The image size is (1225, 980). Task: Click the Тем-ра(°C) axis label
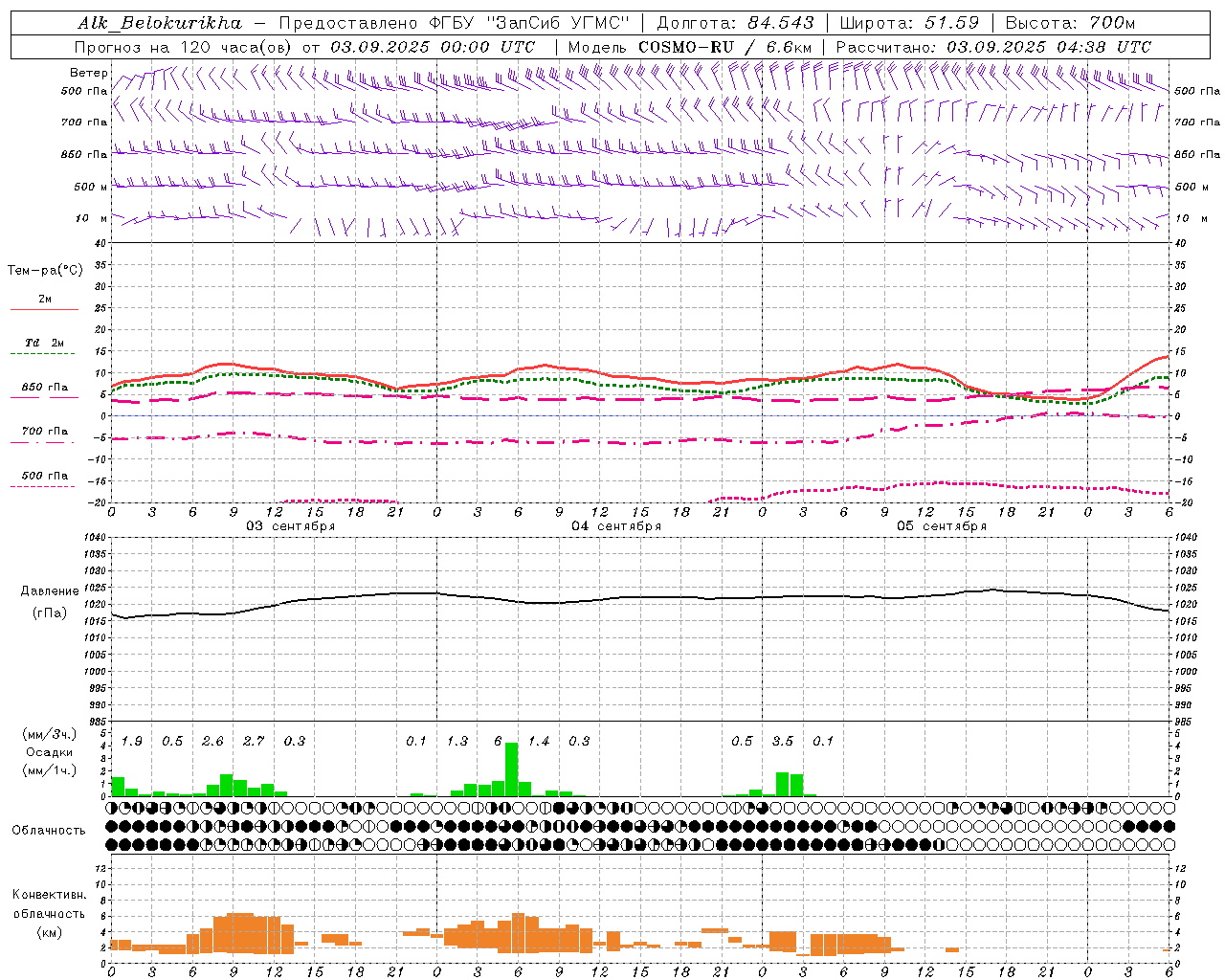click(45, 271)
